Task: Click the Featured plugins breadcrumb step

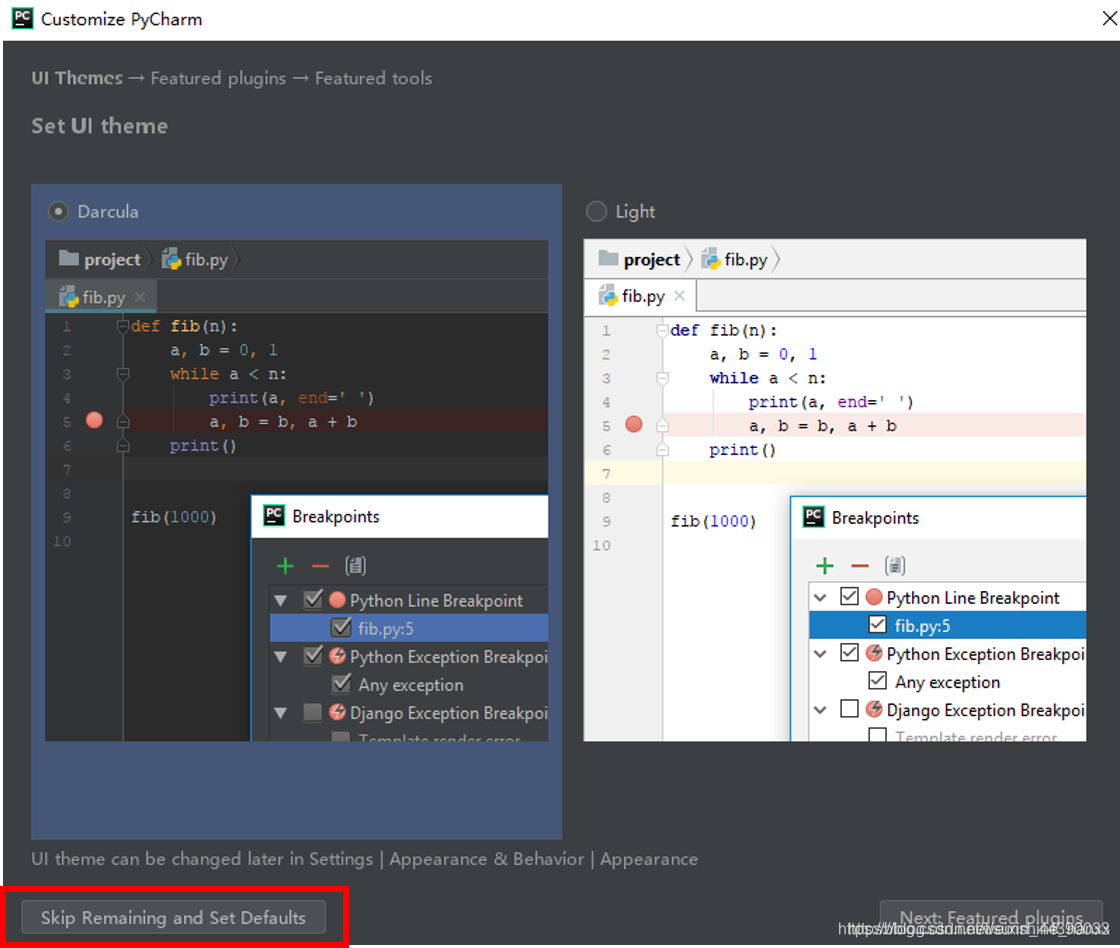Action: [218, 78]
